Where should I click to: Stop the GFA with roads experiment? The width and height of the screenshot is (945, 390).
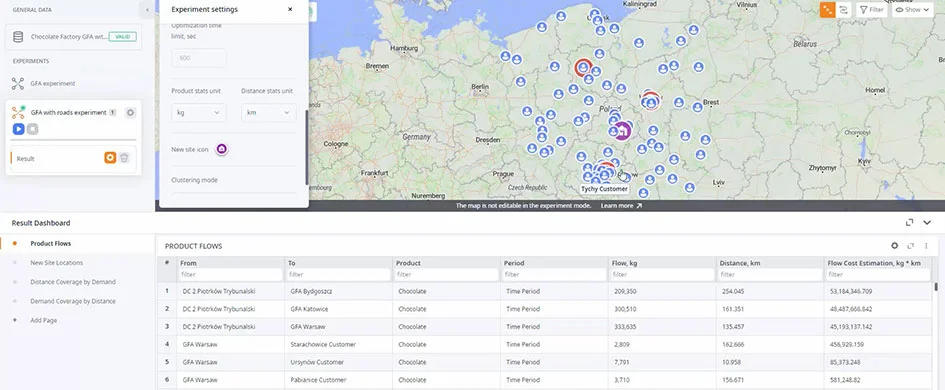(33, 129)
